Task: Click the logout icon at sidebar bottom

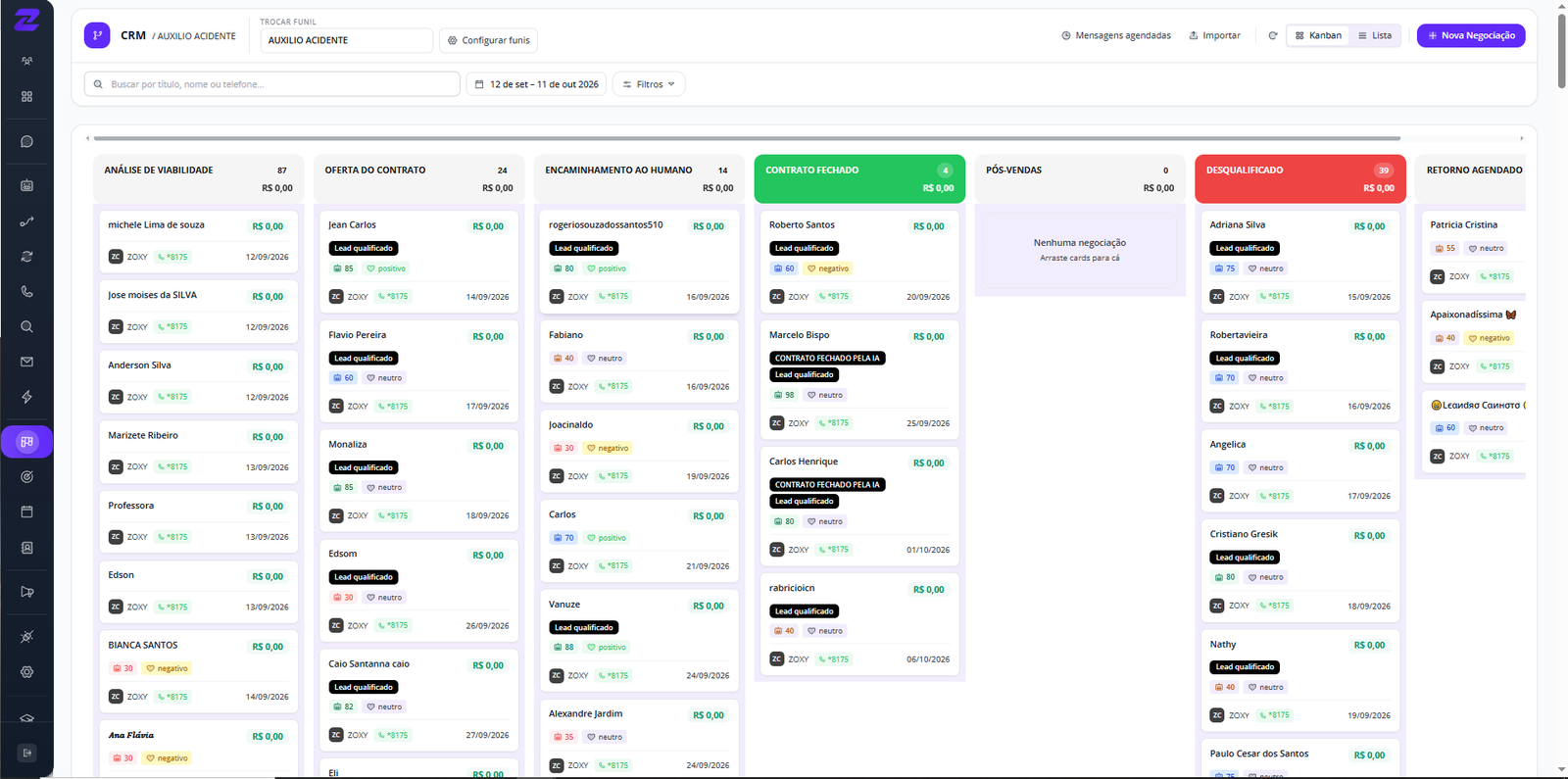Action: (x=26, y=753)
